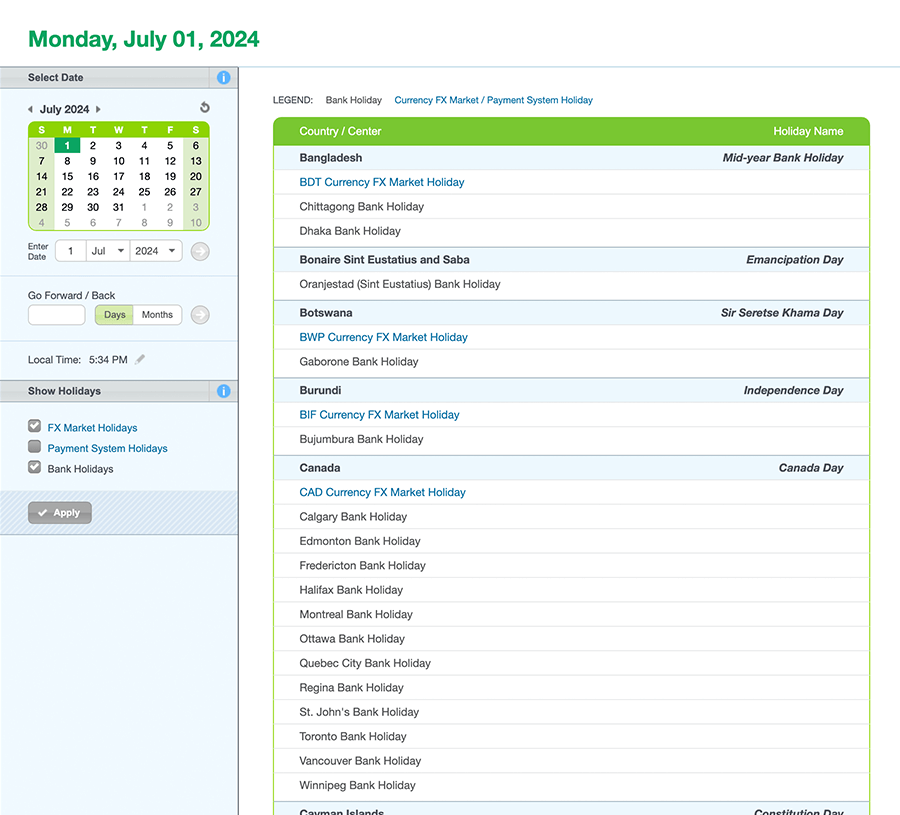This screenshot has width=900, height=815.
Task: Click the day input field showing 1
Action: coord(71,251)
